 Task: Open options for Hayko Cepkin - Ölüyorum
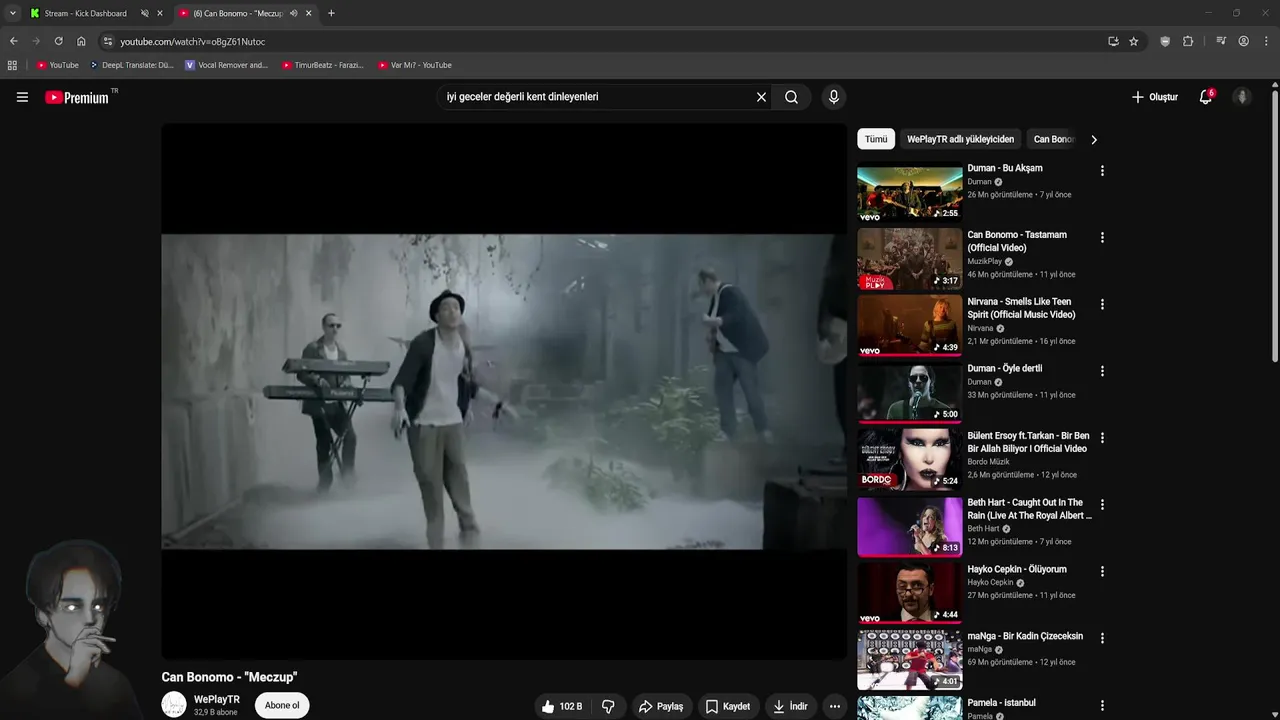click(1102, 571)
